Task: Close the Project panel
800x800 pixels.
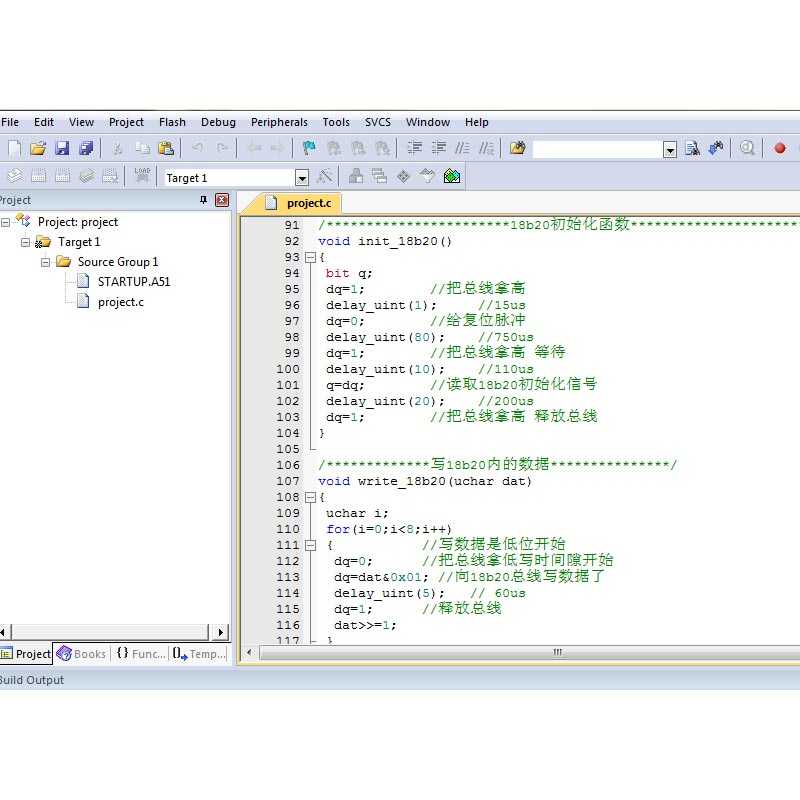Action: 222,199
